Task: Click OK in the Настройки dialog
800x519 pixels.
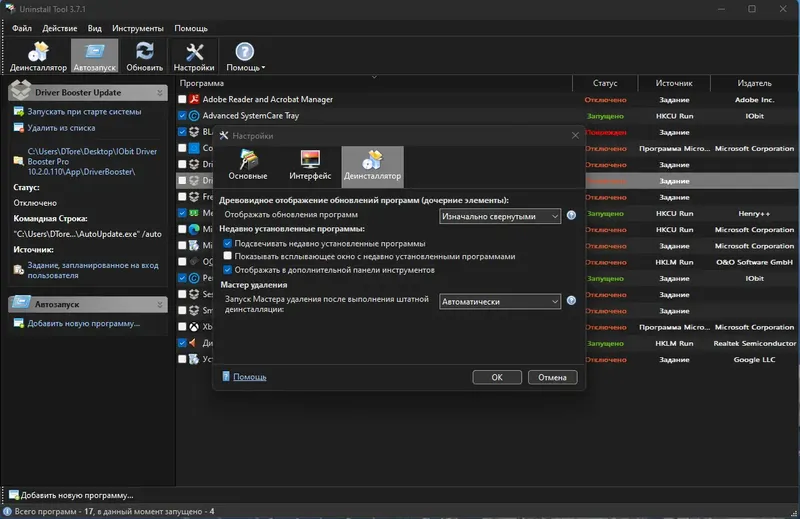Action: 497,377
